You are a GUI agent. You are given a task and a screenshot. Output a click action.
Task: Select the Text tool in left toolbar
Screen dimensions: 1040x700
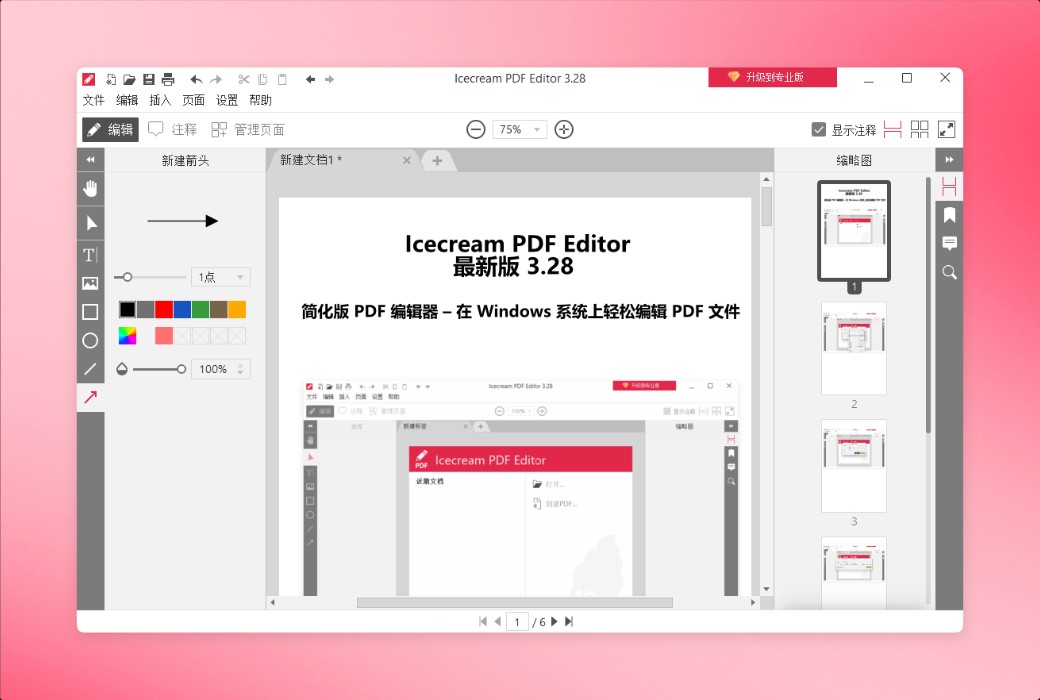(90, 255)
